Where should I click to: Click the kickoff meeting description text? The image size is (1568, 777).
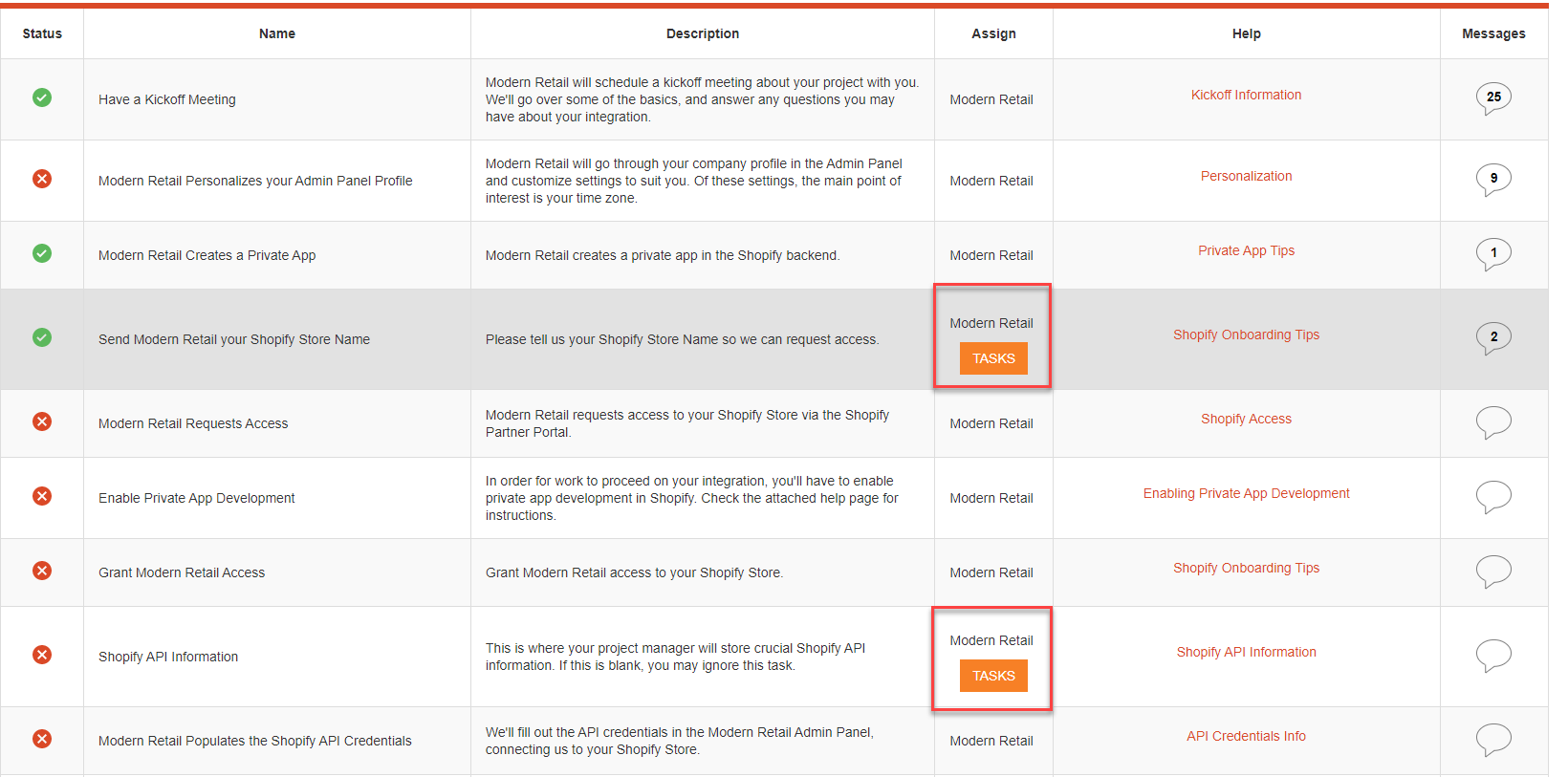(x=702, y=99)
